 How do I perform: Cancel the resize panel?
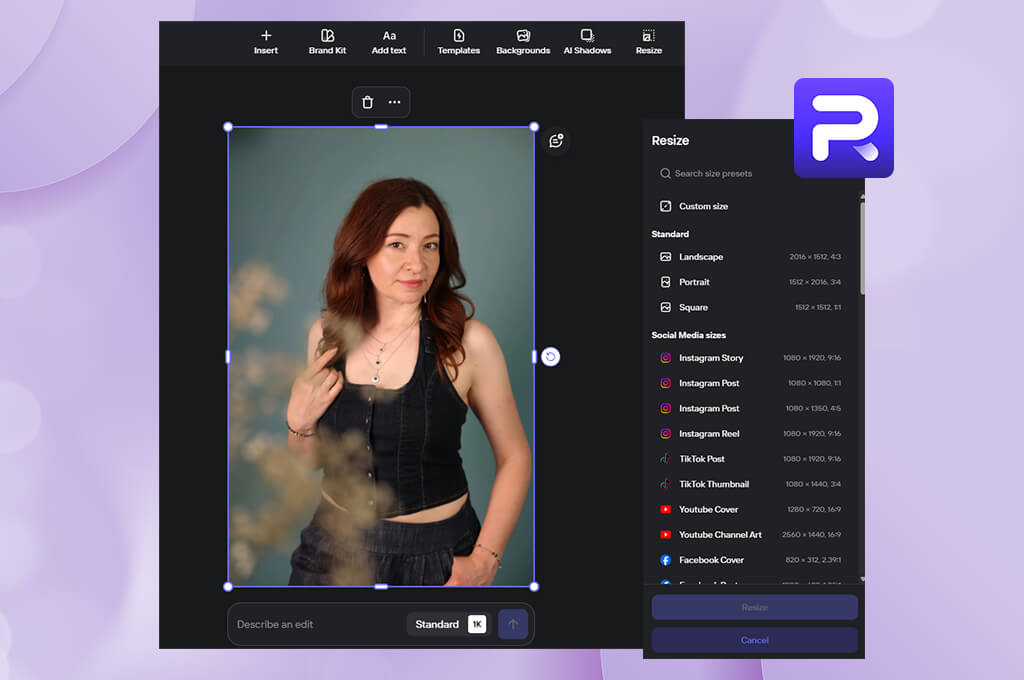click(x=754, y=640)
